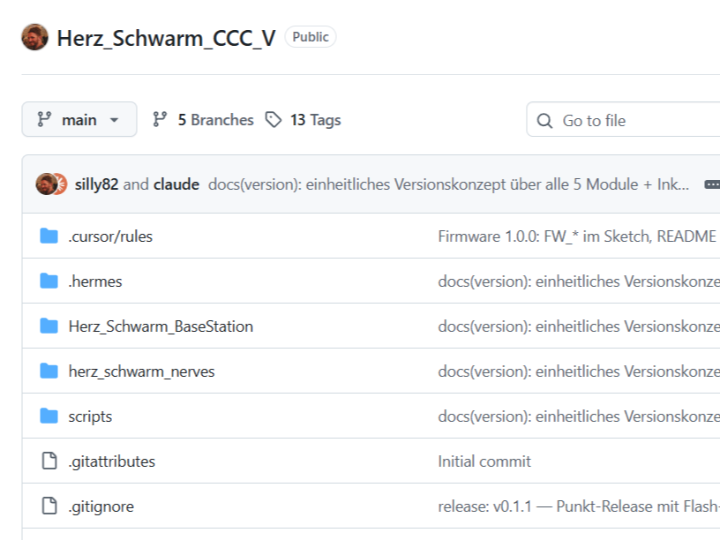This screenshot has height=540, width=720.
Task: Click the tag icon next to 13 Tags
Action: point(273,120)
